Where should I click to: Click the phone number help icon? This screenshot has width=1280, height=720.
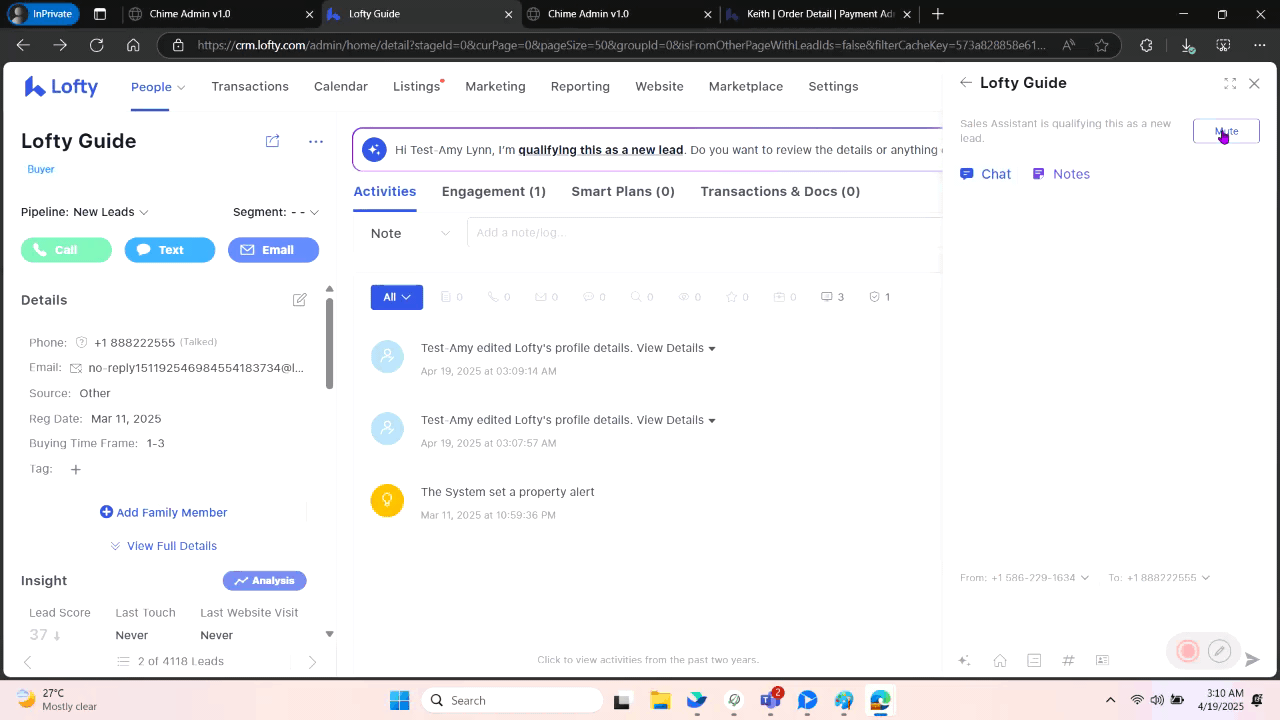pos(82,342)
